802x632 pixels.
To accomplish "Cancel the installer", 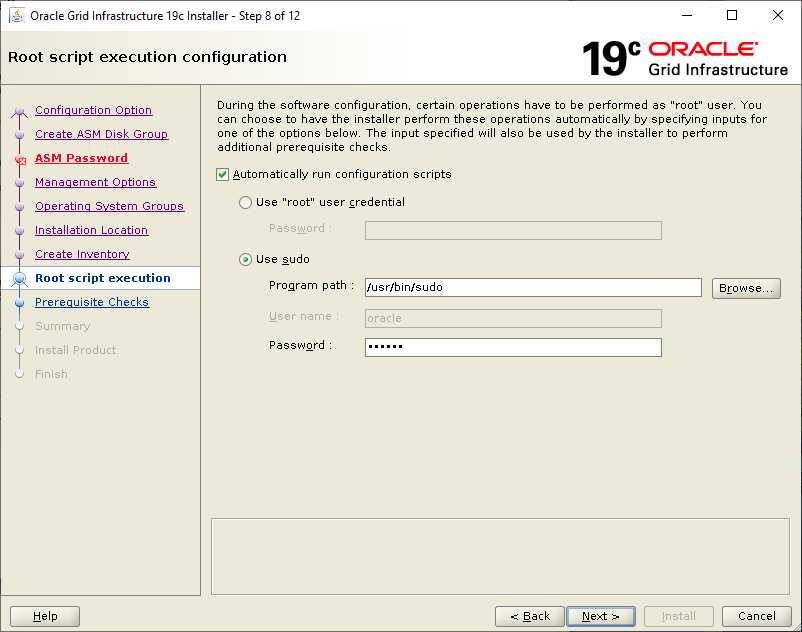I will [x=756, y=616].
